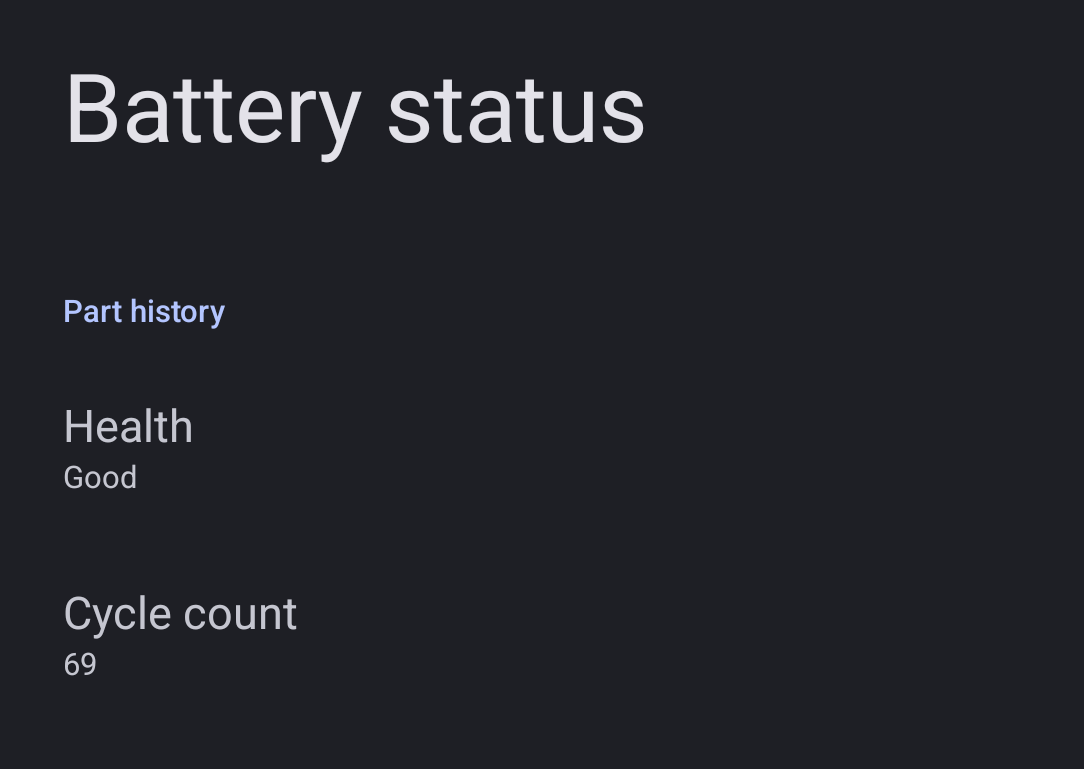Image resolution: width=1084 pixels, height=769 pixels.
Task: Tap the Good health value
Action: point(100,478)
